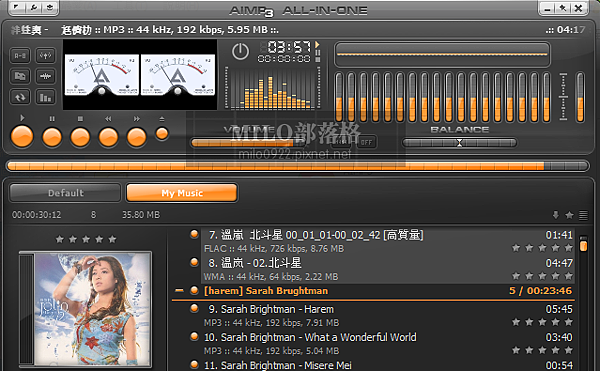Adjust the standalone slider right of the scale

click(x=580, y=97)
